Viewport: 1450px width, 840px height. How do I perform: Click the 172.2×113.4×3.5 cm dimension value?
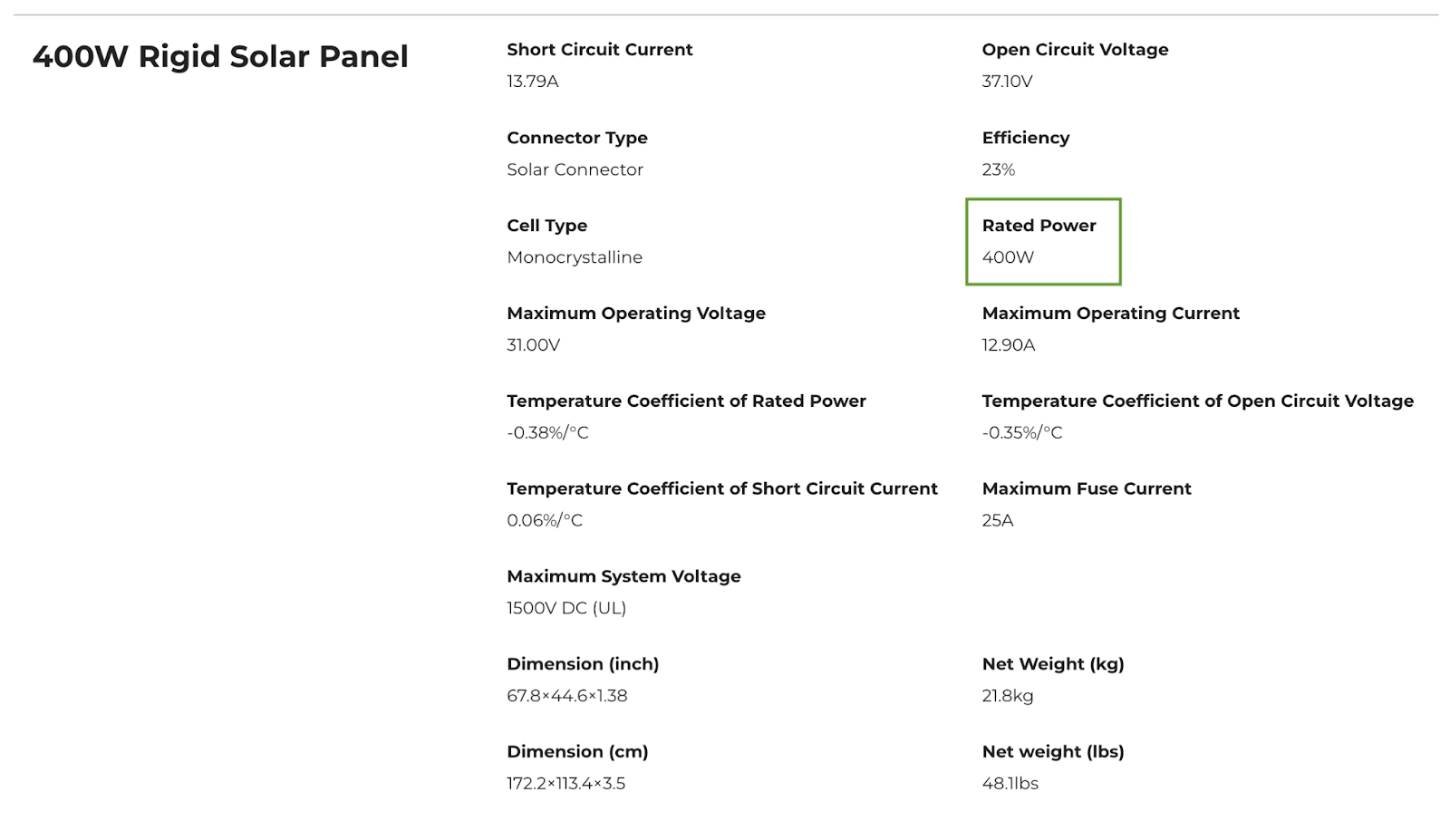click(565, 784)
